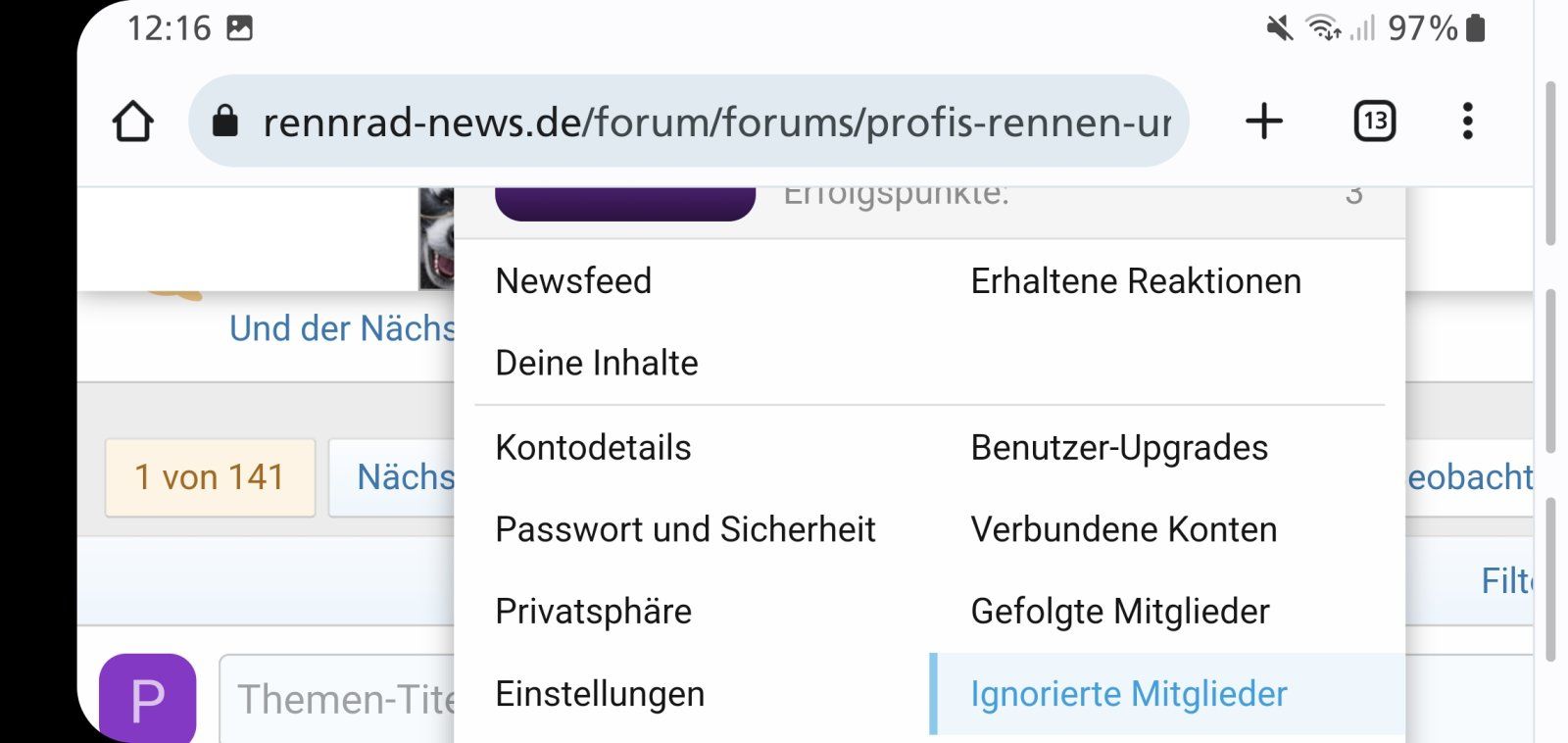The image size is (1568, 743).
Task: Open Deine Inhalte
Action: click(x=597, y=363)
